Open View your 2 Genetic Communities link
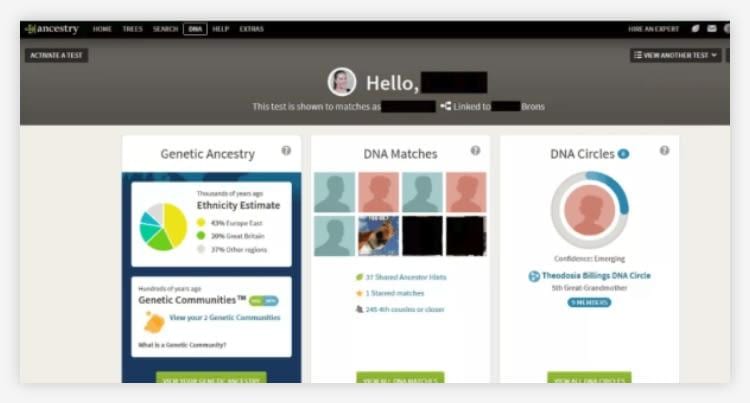750x403 pixels. point(225,317)
